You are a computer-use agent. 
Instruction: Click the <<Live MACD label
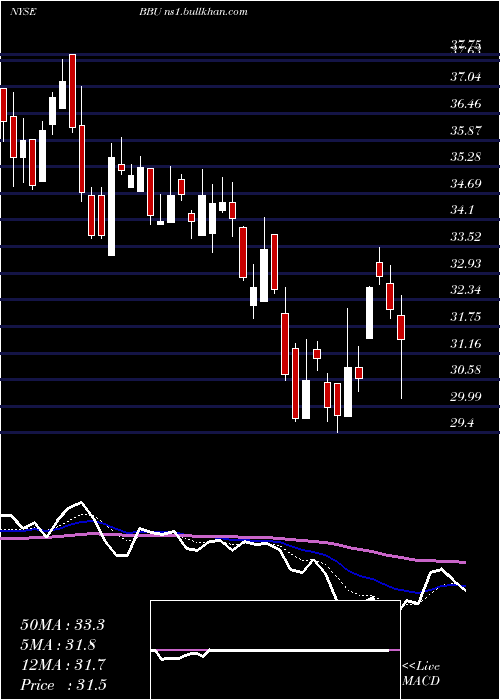click(421, 674)
